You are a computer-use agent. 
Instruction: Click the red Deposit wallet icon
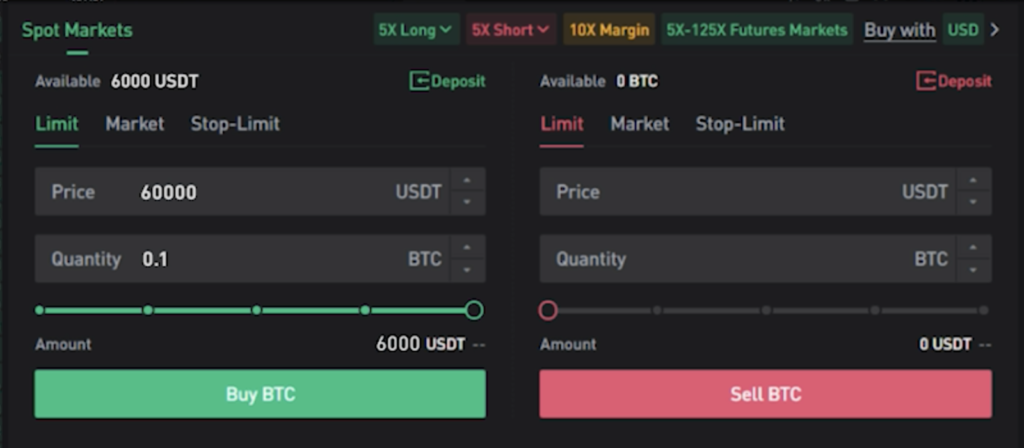pos(927,81)
